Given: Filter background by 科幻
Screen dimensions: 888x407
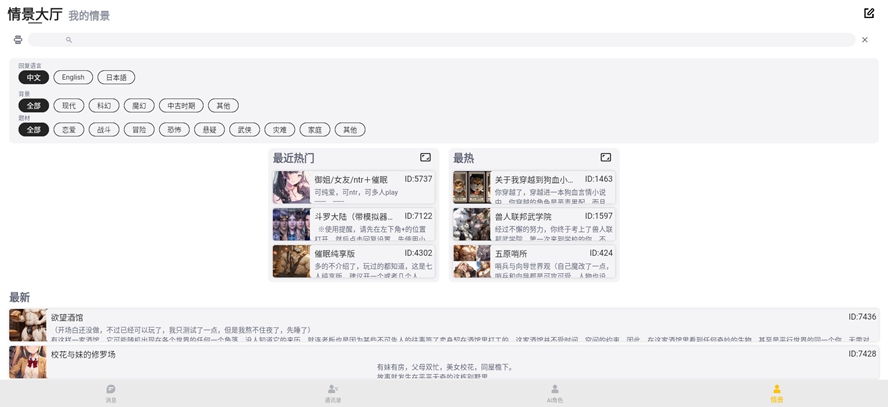Looking at the screenshot, I should [104, 105].
